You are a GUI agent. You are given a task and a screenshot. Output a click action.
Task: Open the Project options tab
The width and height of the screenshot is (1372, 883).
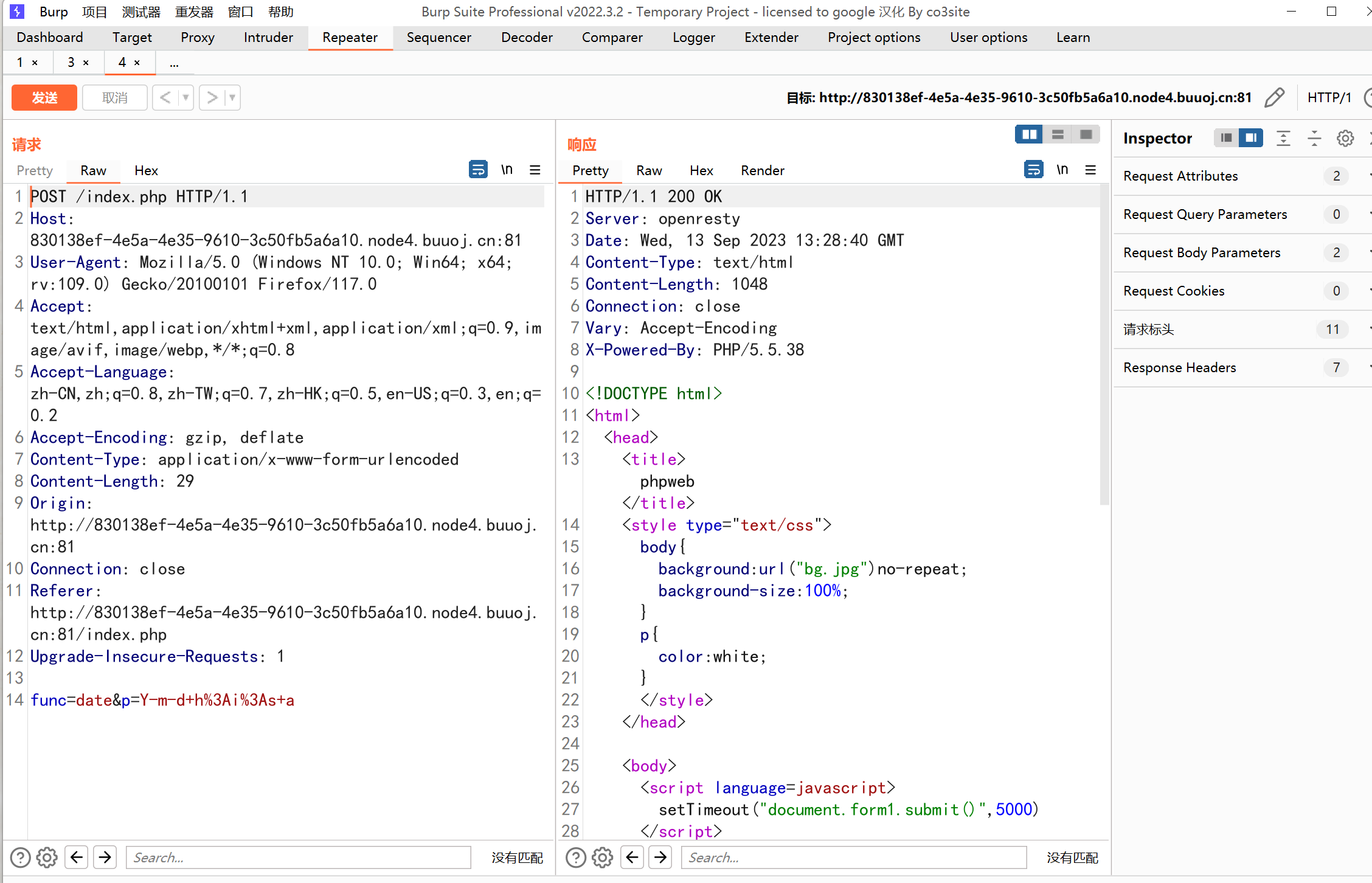point(874,37)
